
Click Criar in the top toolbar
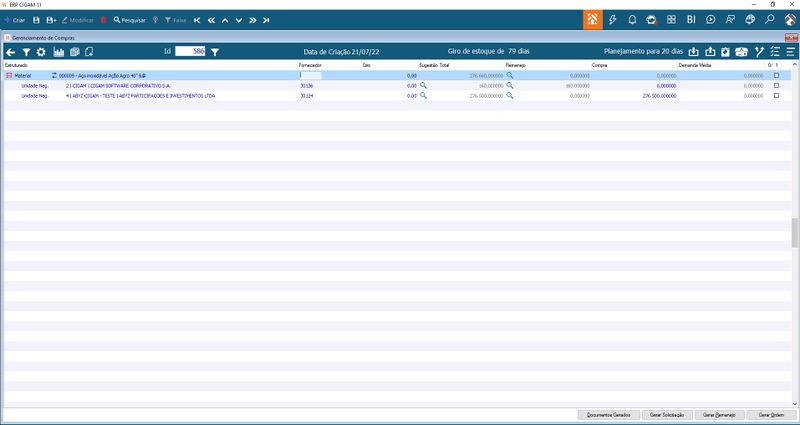14,20
